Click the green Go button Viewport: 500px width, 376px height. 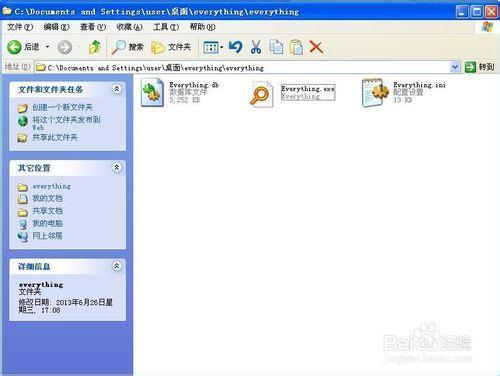479,67
